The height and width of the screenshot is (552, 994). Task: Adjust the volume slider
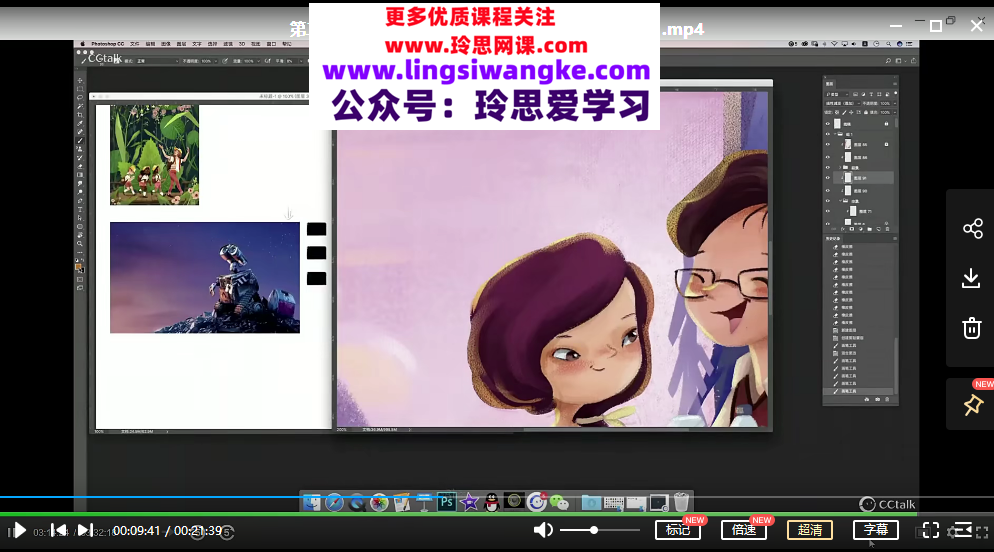point(595,530)
